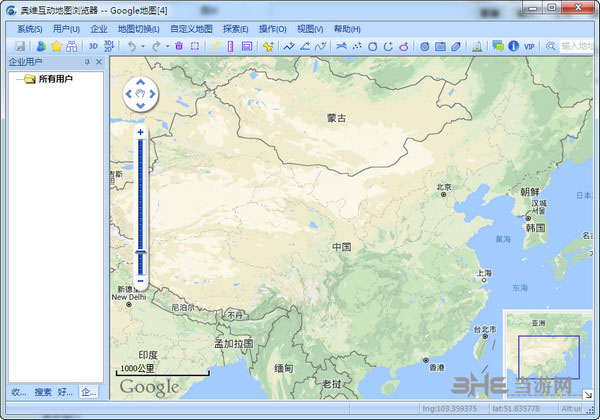Screen dimensions: 600x420
Task: Click the add image overlay icon
Action: tap(440, 46)
